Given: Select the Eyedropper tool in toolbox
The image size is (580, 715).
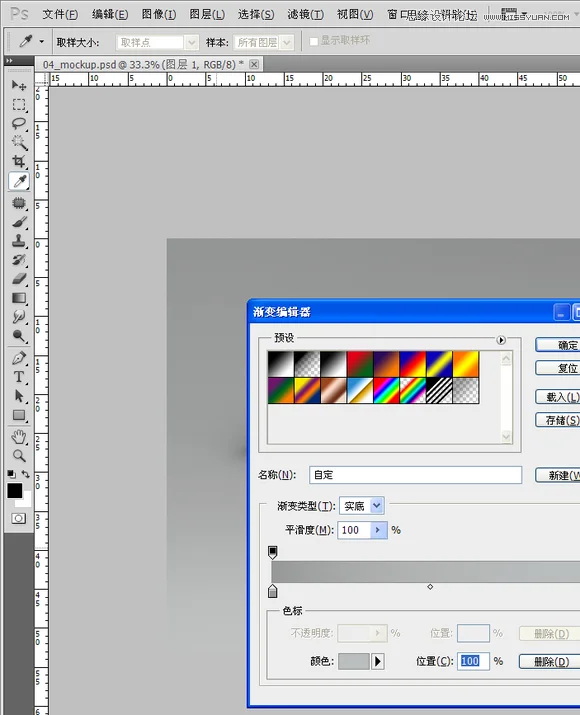Looking at the screenshot, I should (x=19, y=181).
